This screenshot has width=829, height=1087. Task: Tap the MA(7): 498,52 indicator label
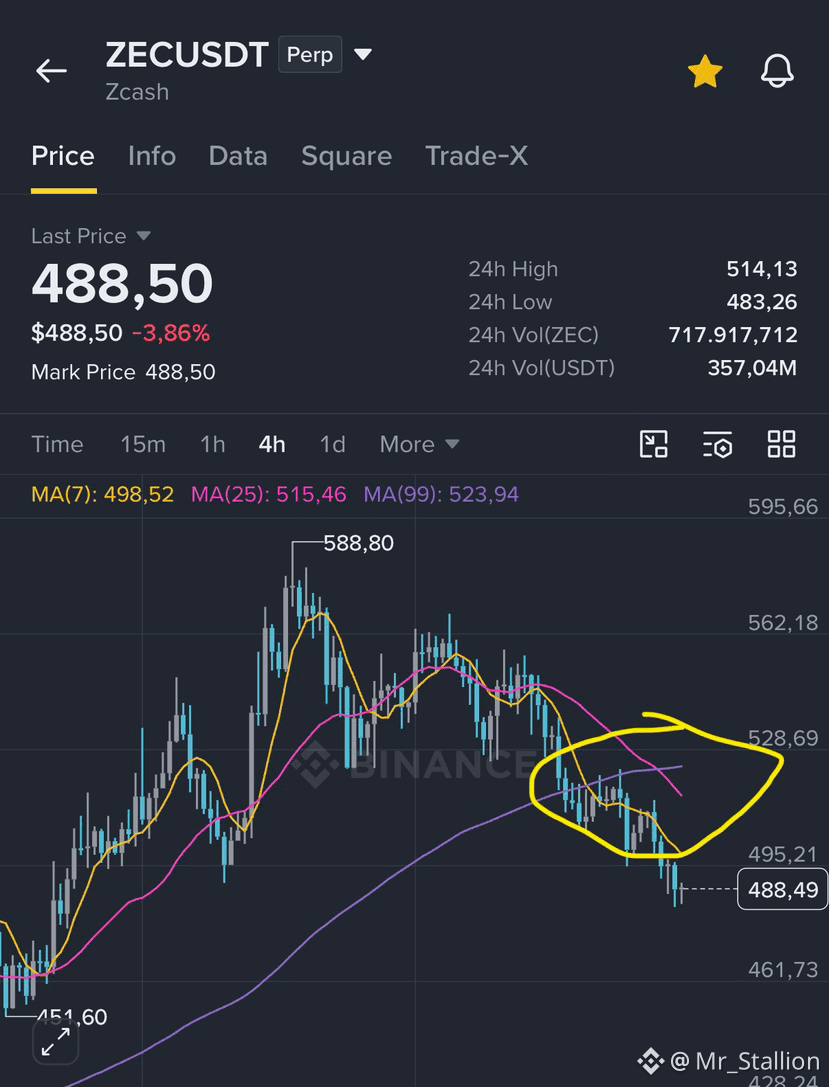103,495
